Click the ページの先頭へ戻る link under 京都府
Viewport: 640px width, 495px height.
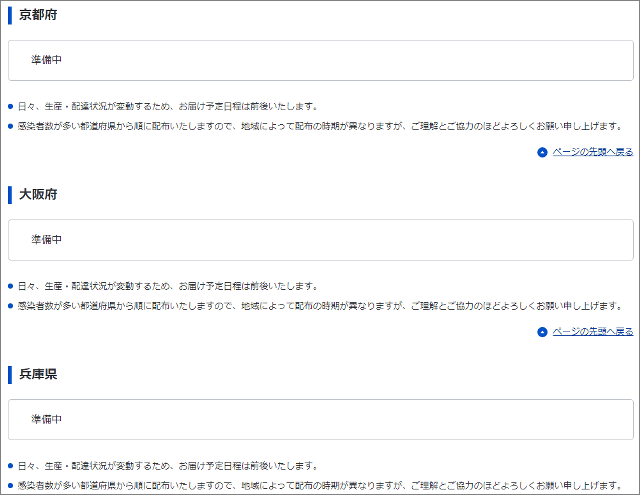pos(592,152)
